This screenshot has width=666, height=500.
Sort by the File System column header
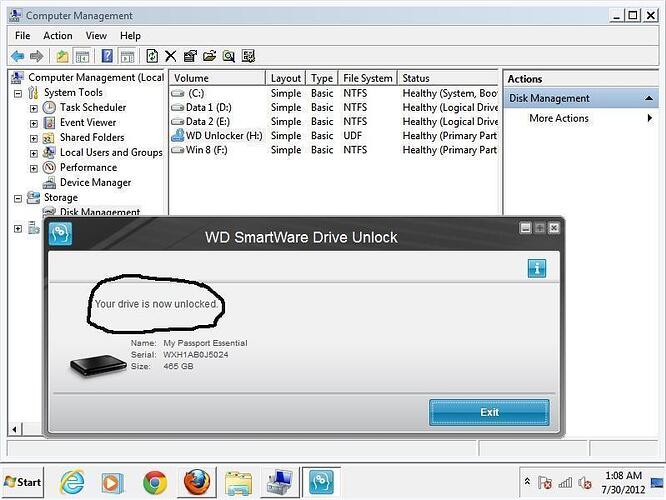pos(367,78)
